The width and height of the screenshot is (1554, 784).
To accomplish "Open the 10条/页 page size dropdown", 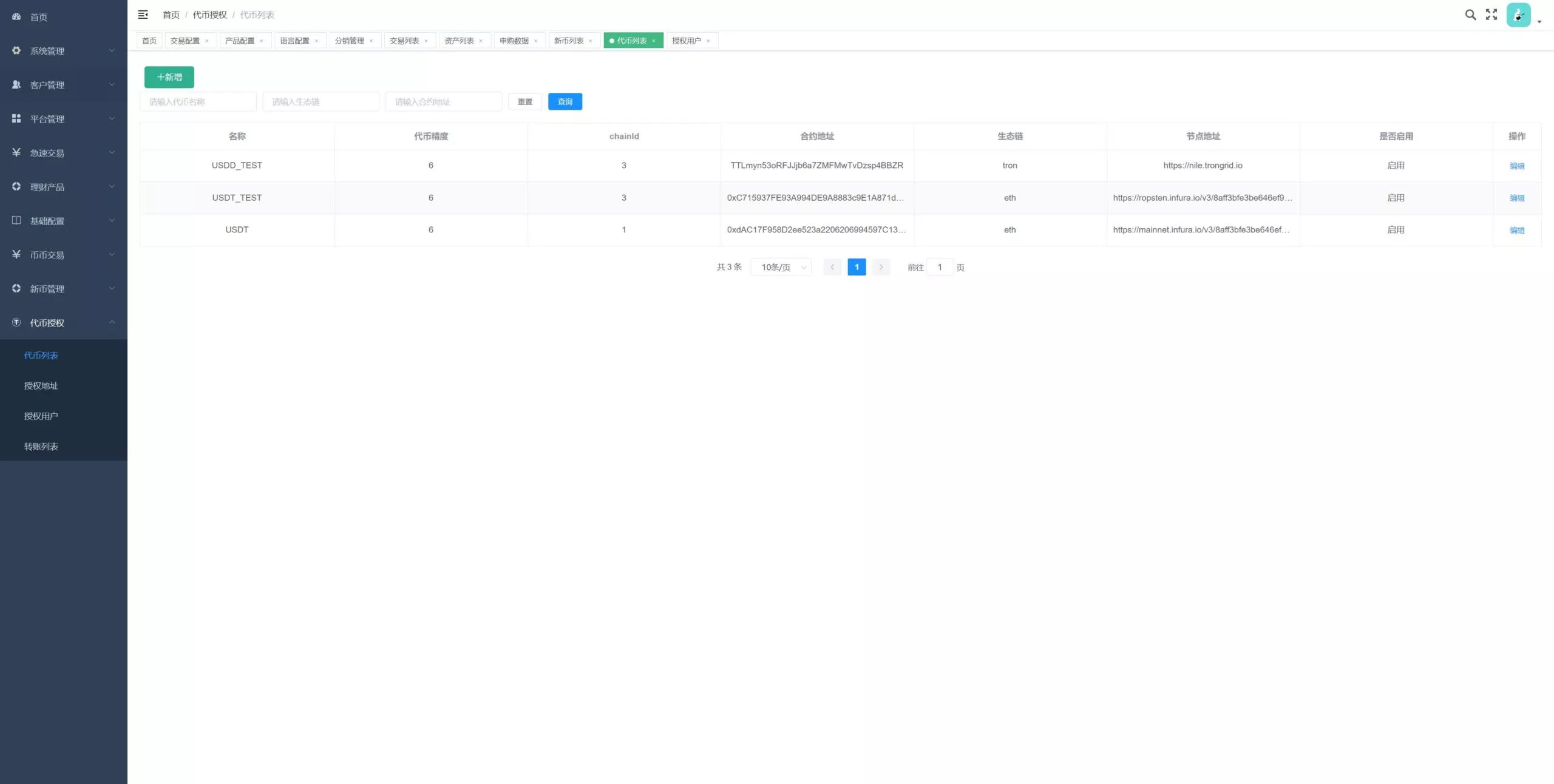I will point(781,267).
